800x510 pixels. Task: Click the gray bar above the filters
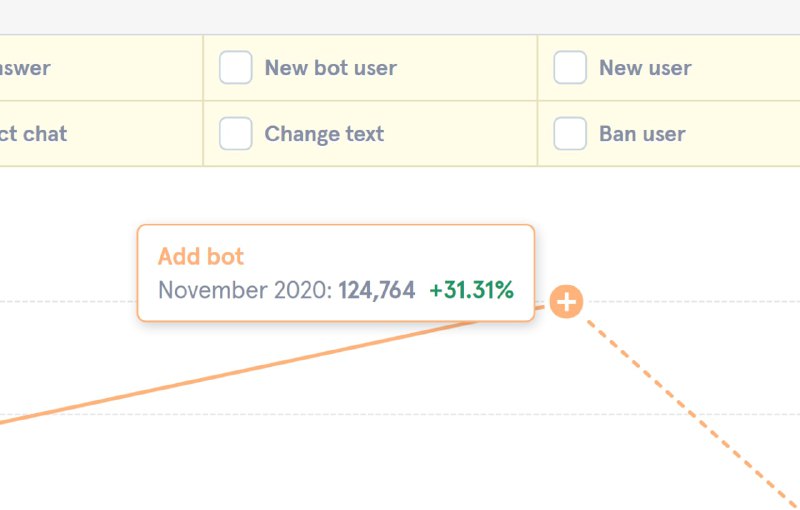(x=400, y=16)
